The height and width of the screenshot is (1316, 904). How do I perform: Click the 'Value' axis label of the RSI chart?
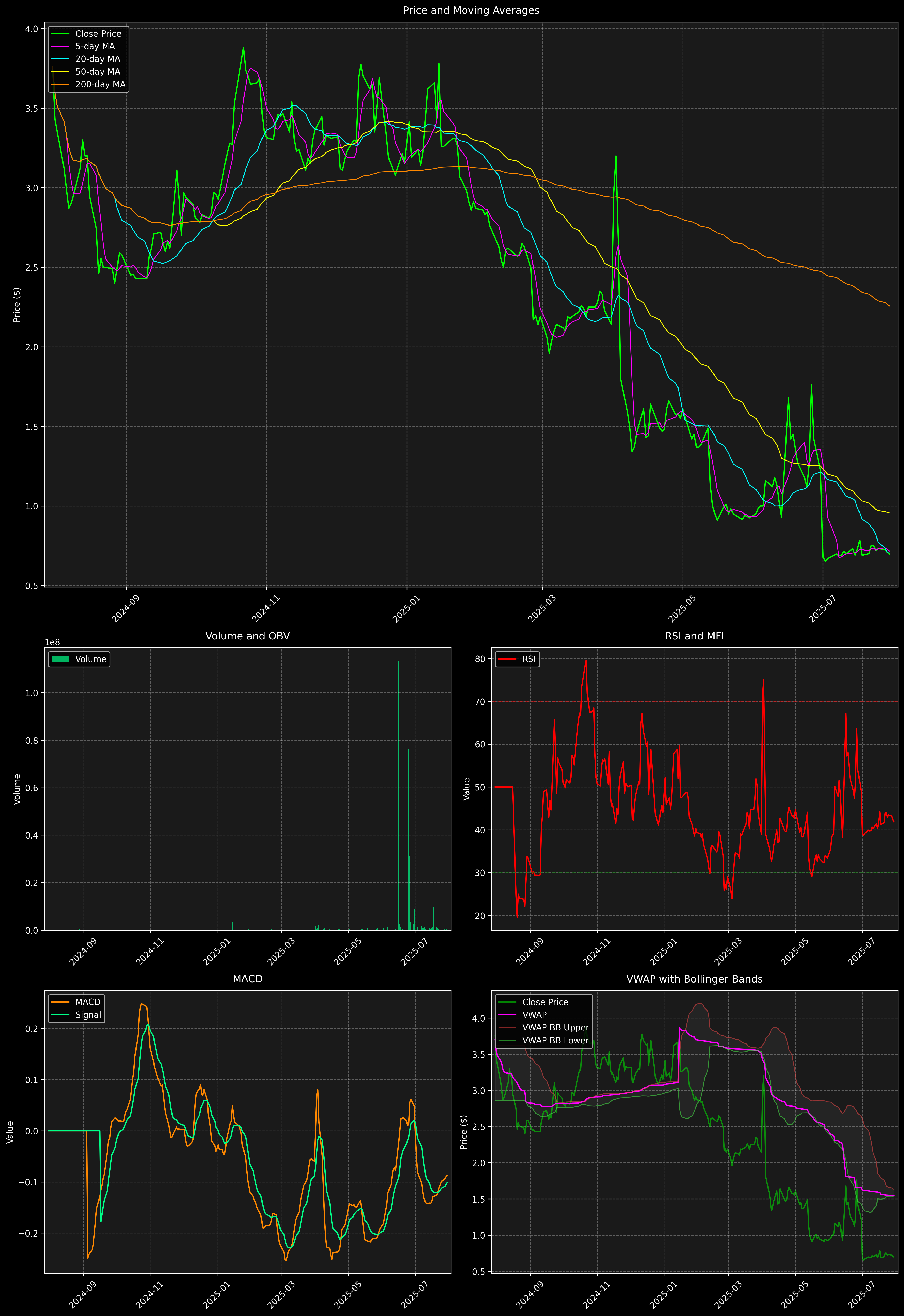[467, 789]
